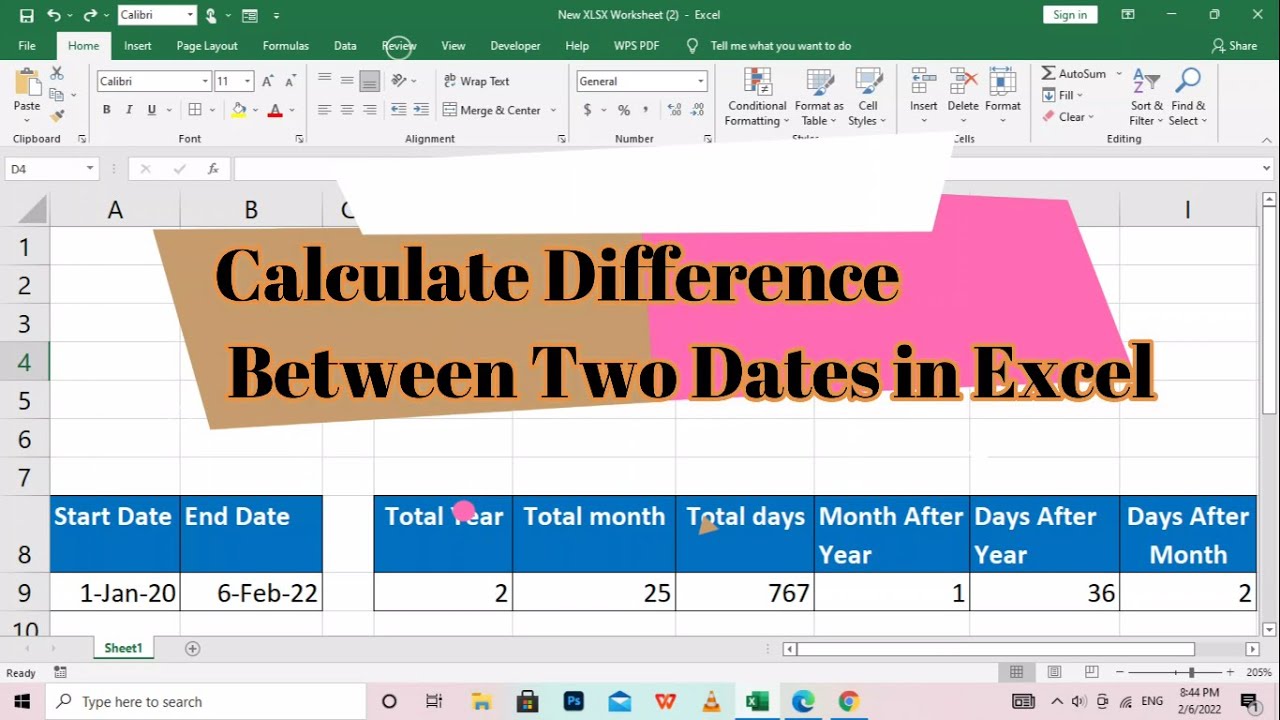The height and width of the screenshot is (720, 1280).
Task: Open the Name Box dropdown arrow
Action: (90, 169)
